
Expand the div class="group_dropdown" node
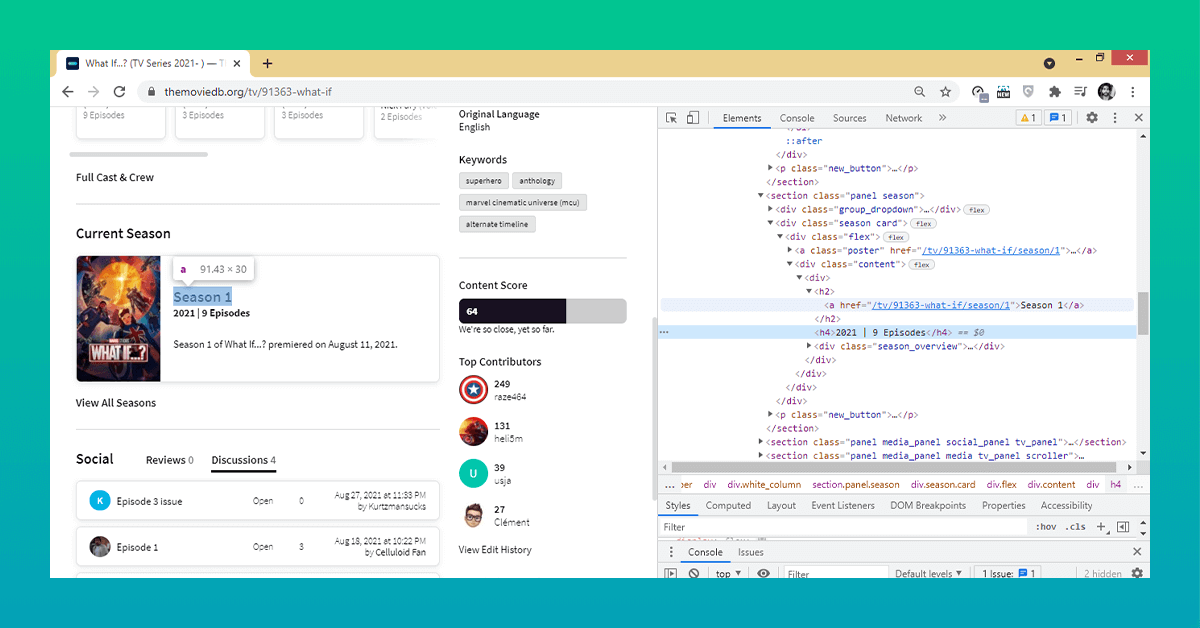coord(771,210)
